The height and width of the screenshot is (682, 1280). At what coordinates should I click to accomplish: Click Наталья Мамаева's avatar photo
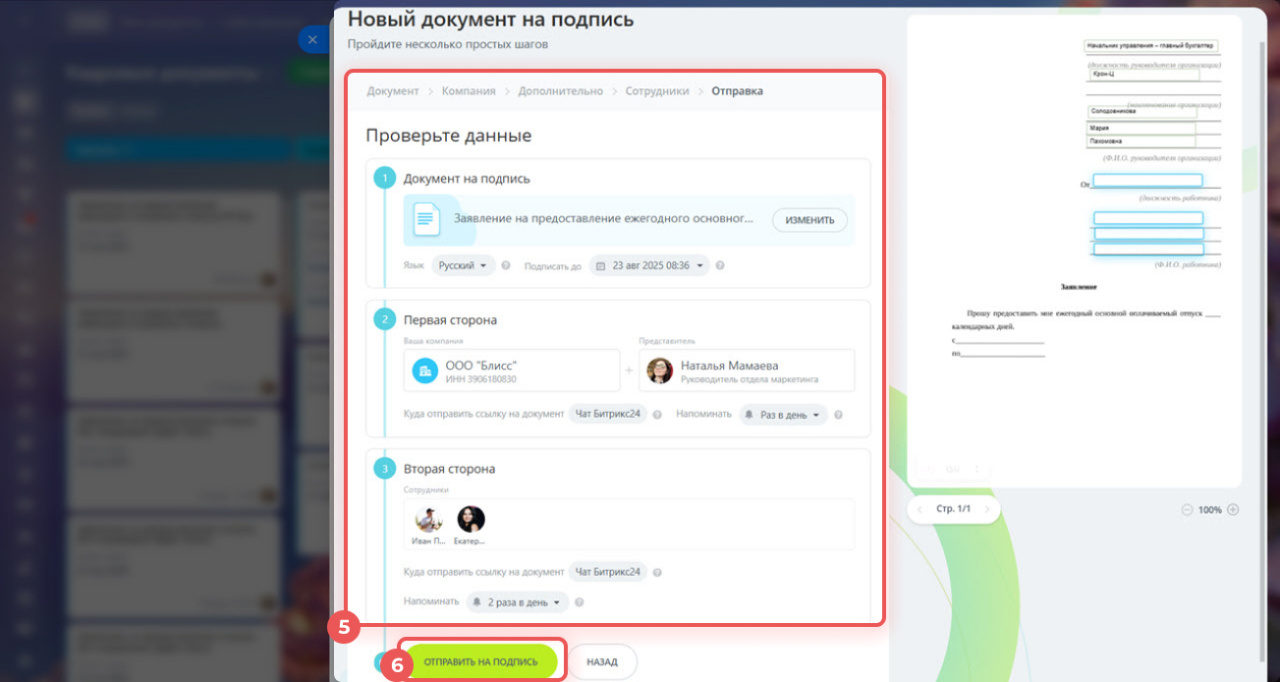coord(659,371)
